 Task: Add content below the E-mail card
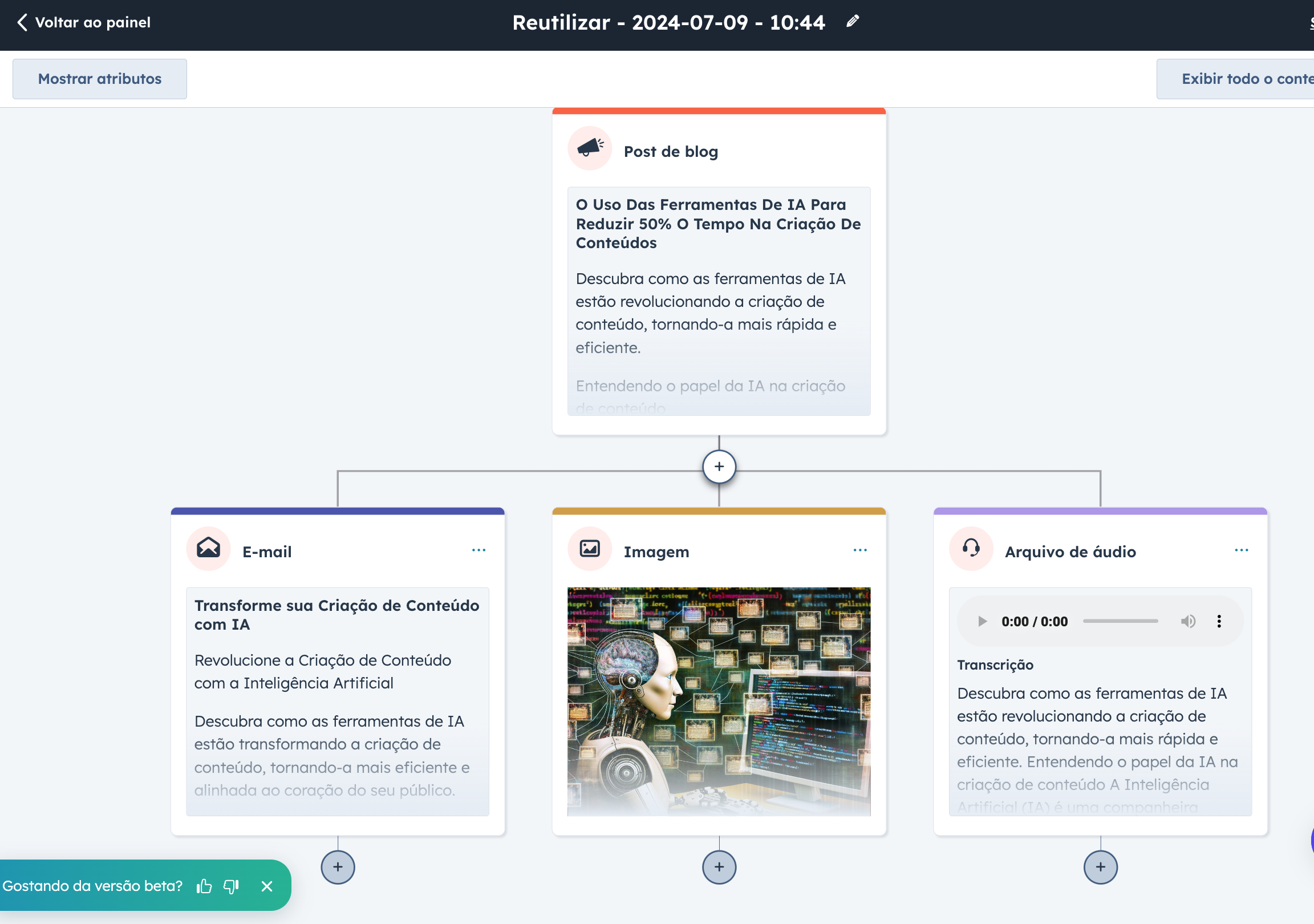[338, 868]
